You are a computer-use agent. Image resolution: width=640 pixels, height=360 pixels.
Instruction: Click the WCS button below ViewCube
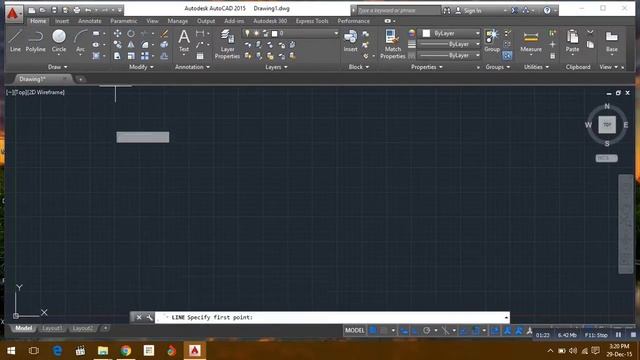coord(606,158)
